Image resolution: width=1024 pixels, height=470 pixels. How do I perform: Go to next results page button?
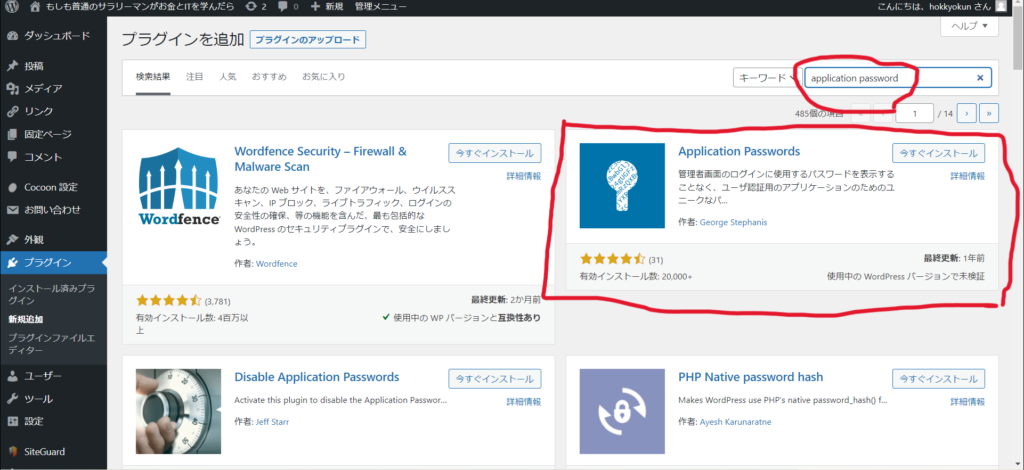(x=967, y=114)
